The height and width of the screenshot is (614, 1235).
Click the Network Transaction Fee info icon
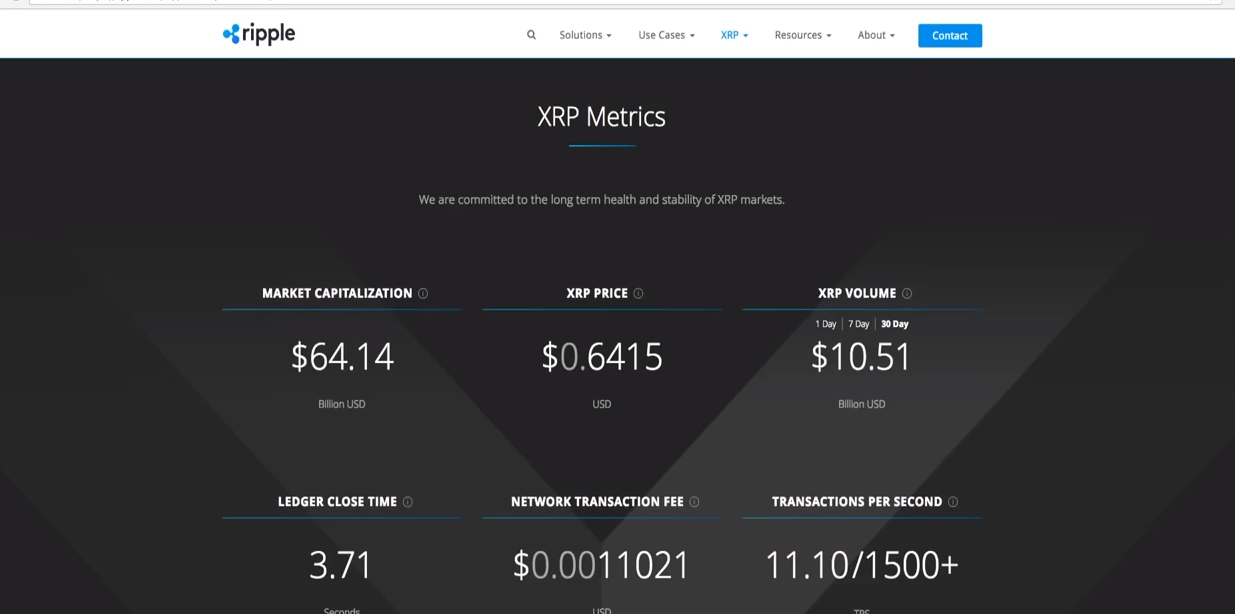(x=694, y=502)
